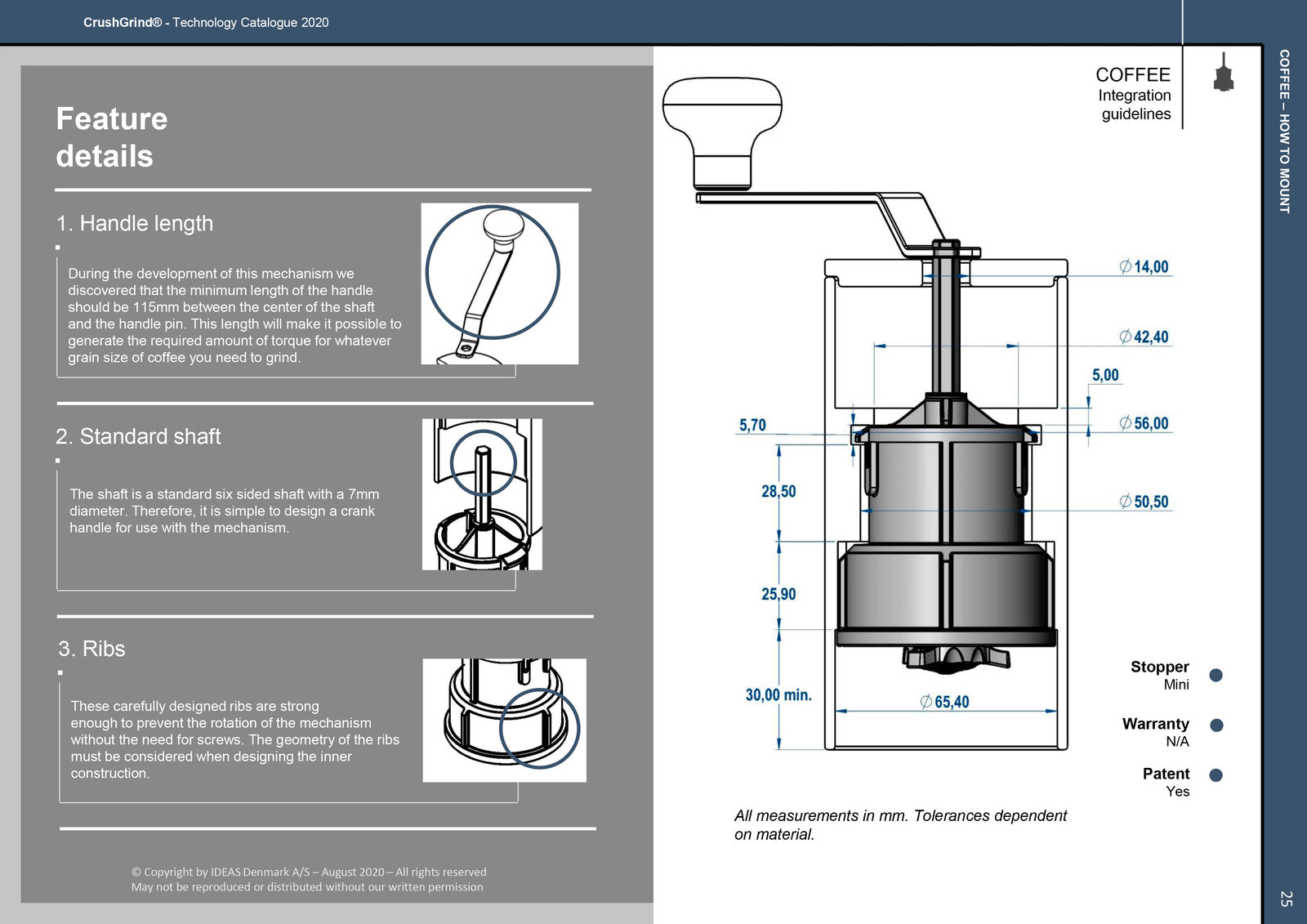Click the vertical 'COFFEE – HOW TO MOUNT' label
1307x924 pixels.
point(1284,132)
